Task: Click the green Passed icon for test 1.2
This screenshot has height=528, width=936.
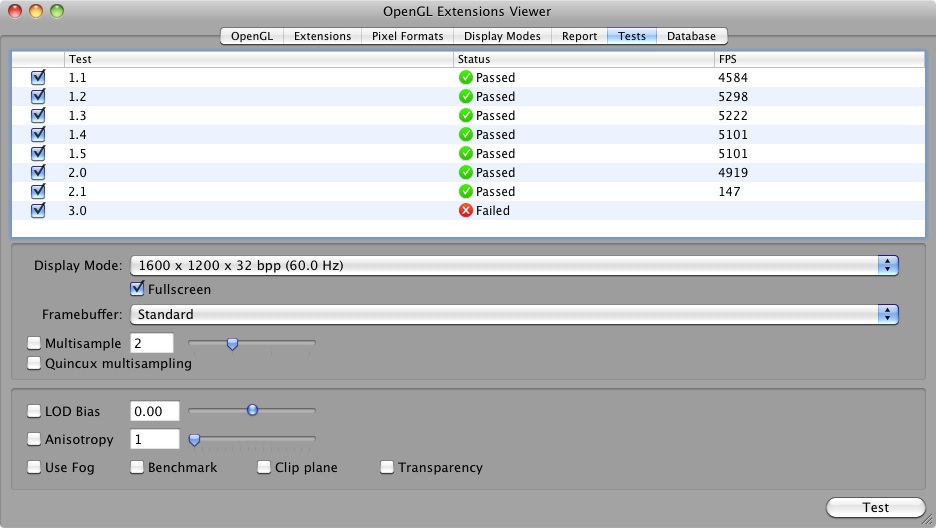Action: (x=466, y=97)
